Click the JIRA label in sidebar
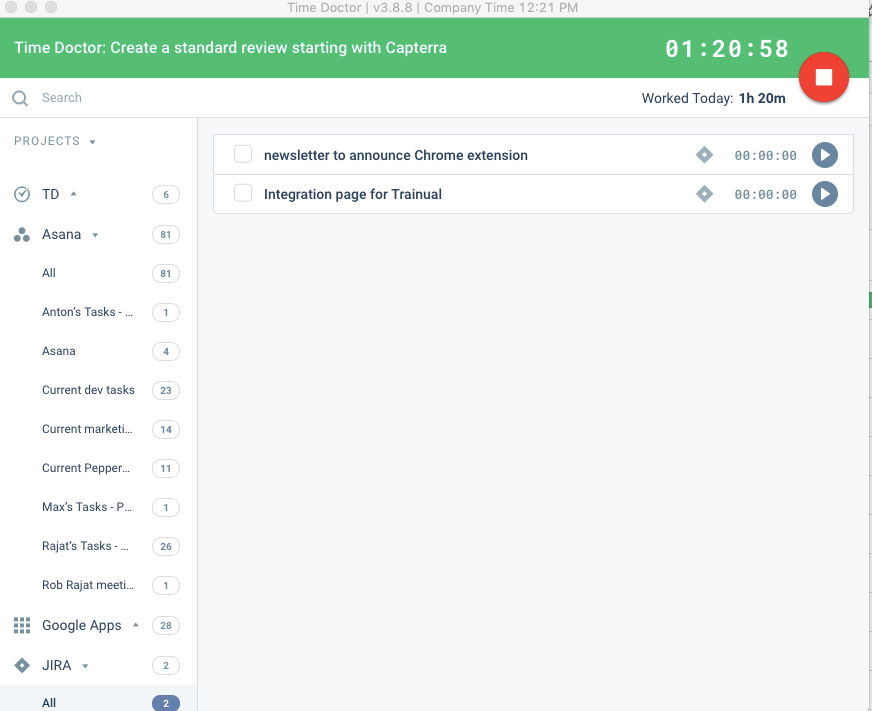872x711 pixels. click(x=57, y=665)
